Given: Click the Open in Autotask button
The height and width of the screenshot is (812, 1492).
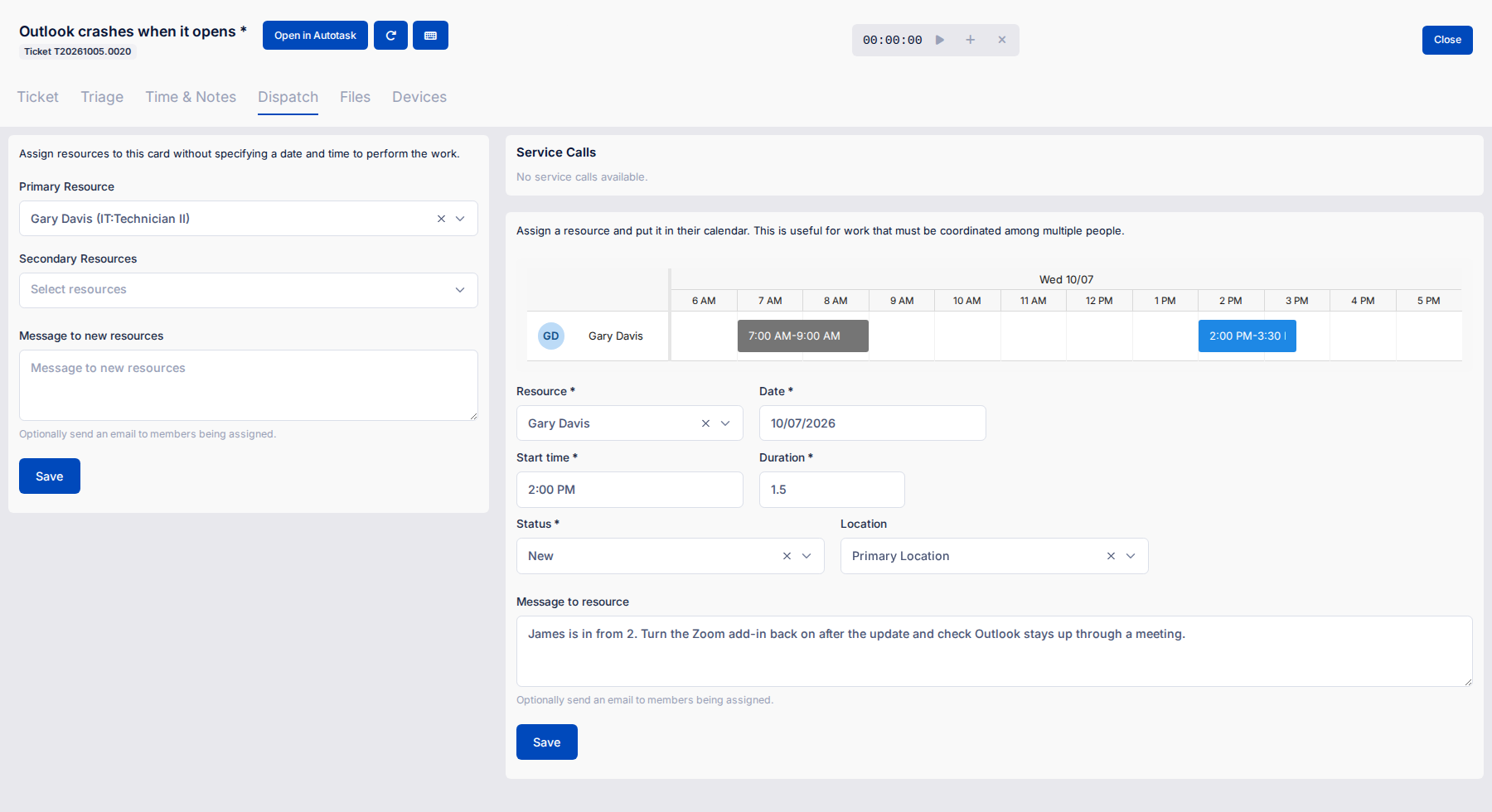Looking at the screenshot, I should 315,36.
